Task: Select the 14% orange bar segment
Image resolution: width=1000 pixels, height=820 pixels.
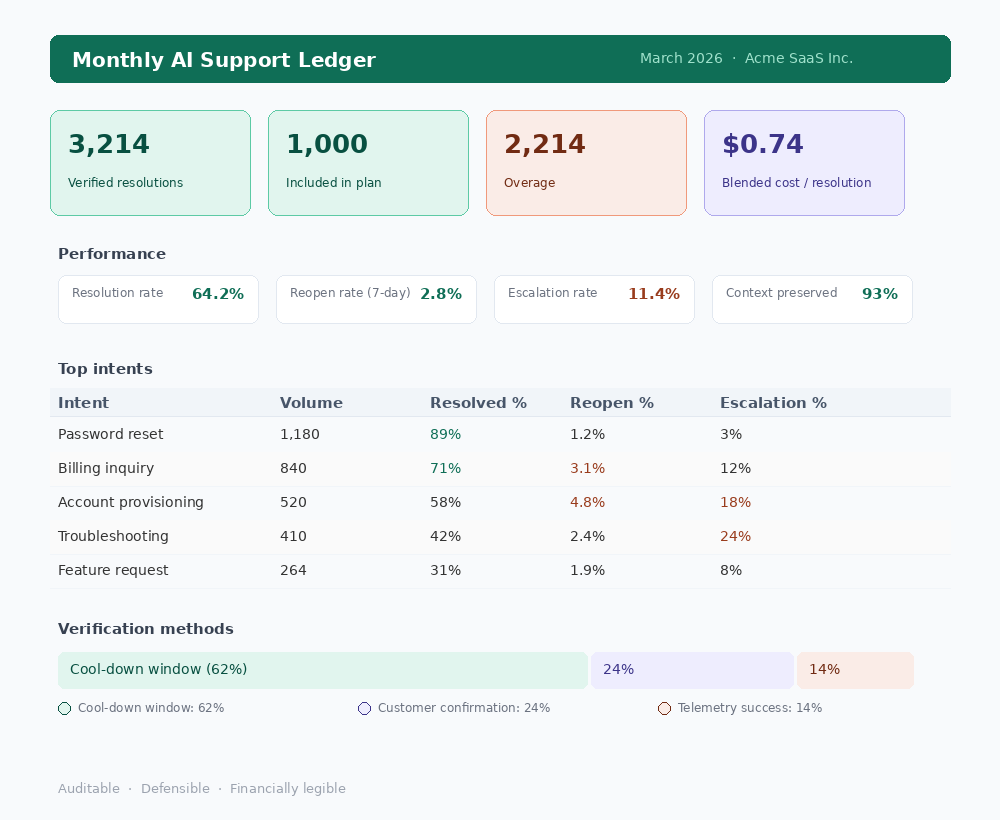Action: [855, 670]
